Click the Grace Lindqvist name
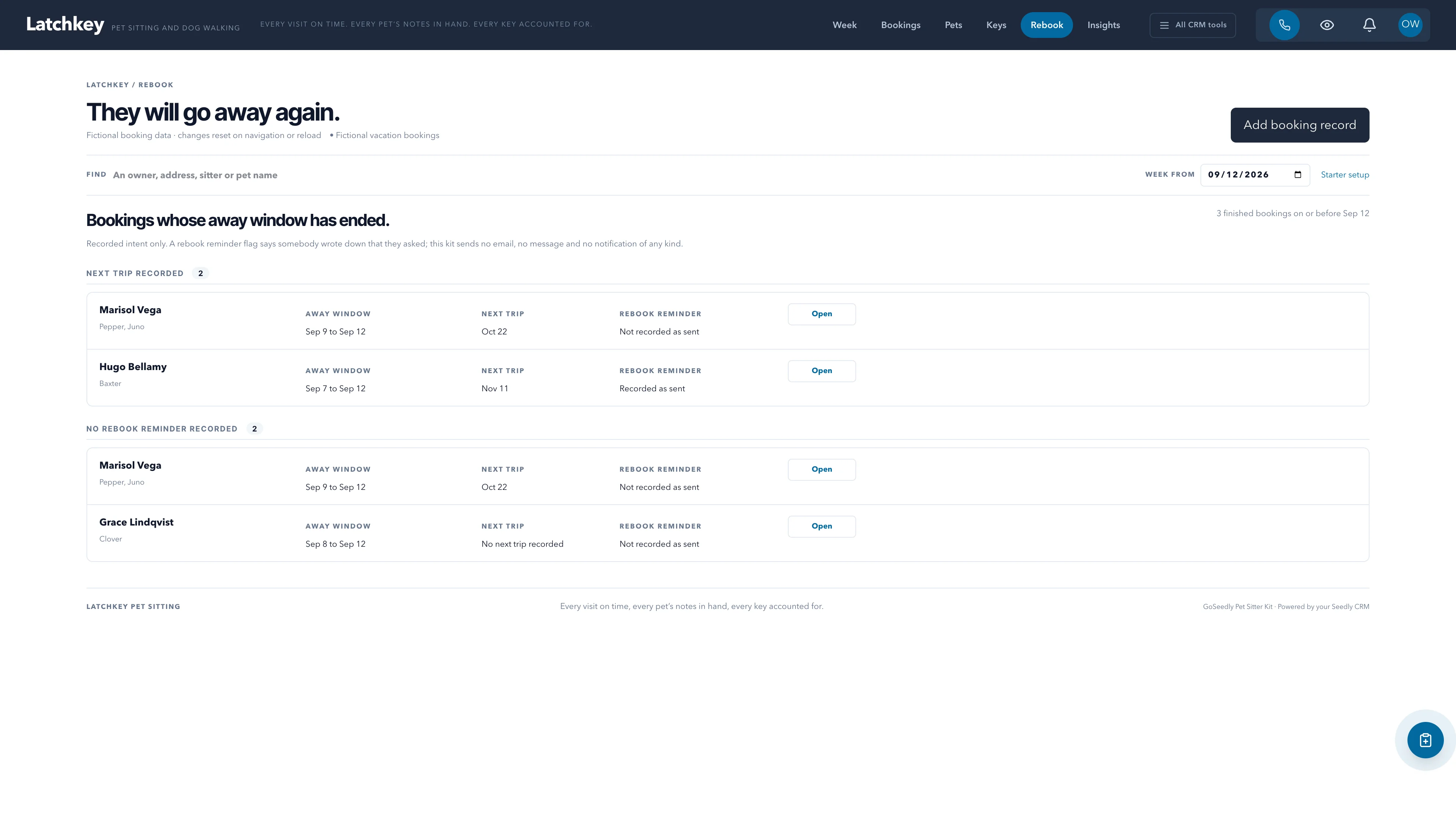Image resolution: width=1456 pixels, height=819 pixels. coord(136,522)
